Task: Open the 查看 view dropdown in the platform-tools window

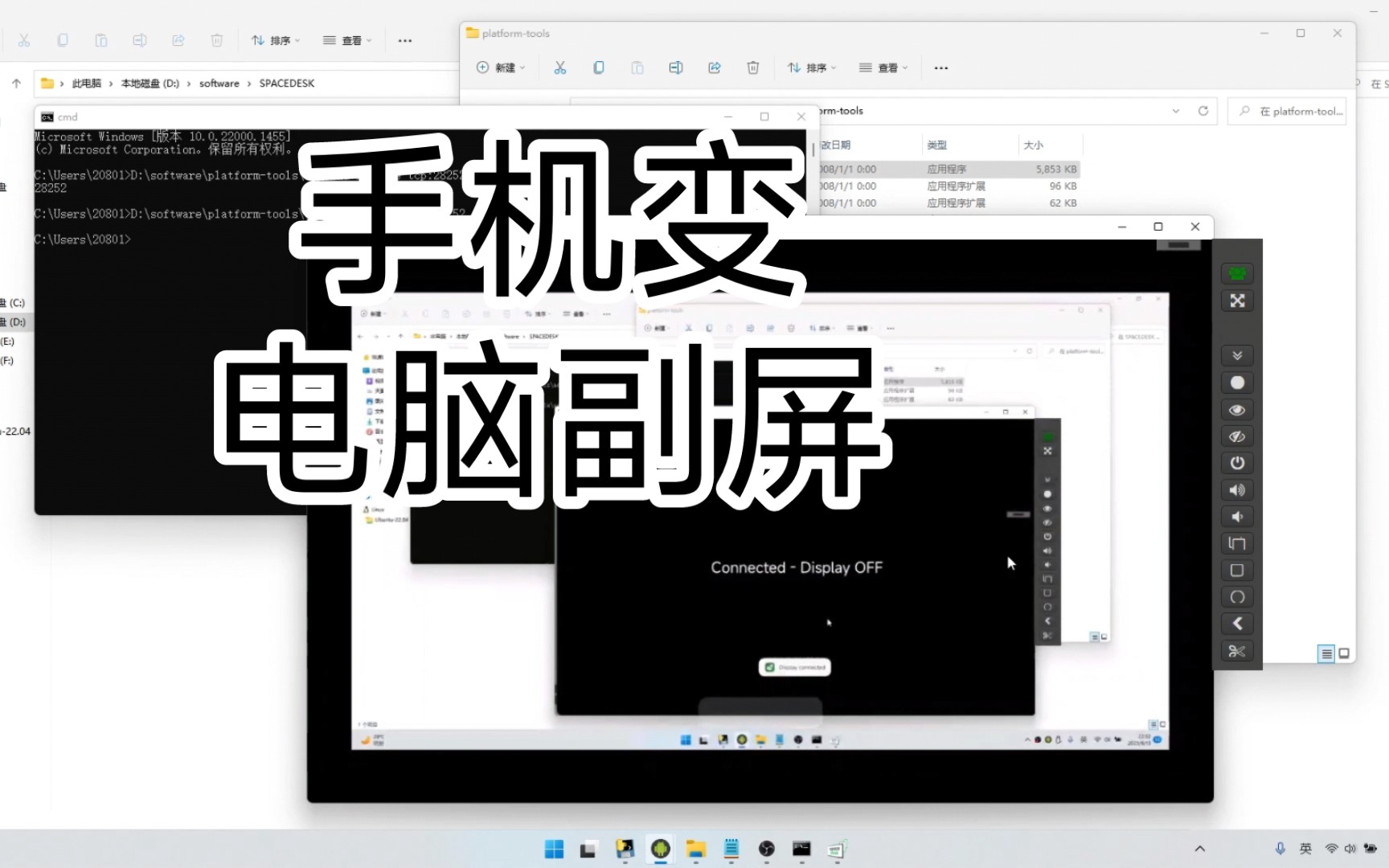Action: (883, 68)
